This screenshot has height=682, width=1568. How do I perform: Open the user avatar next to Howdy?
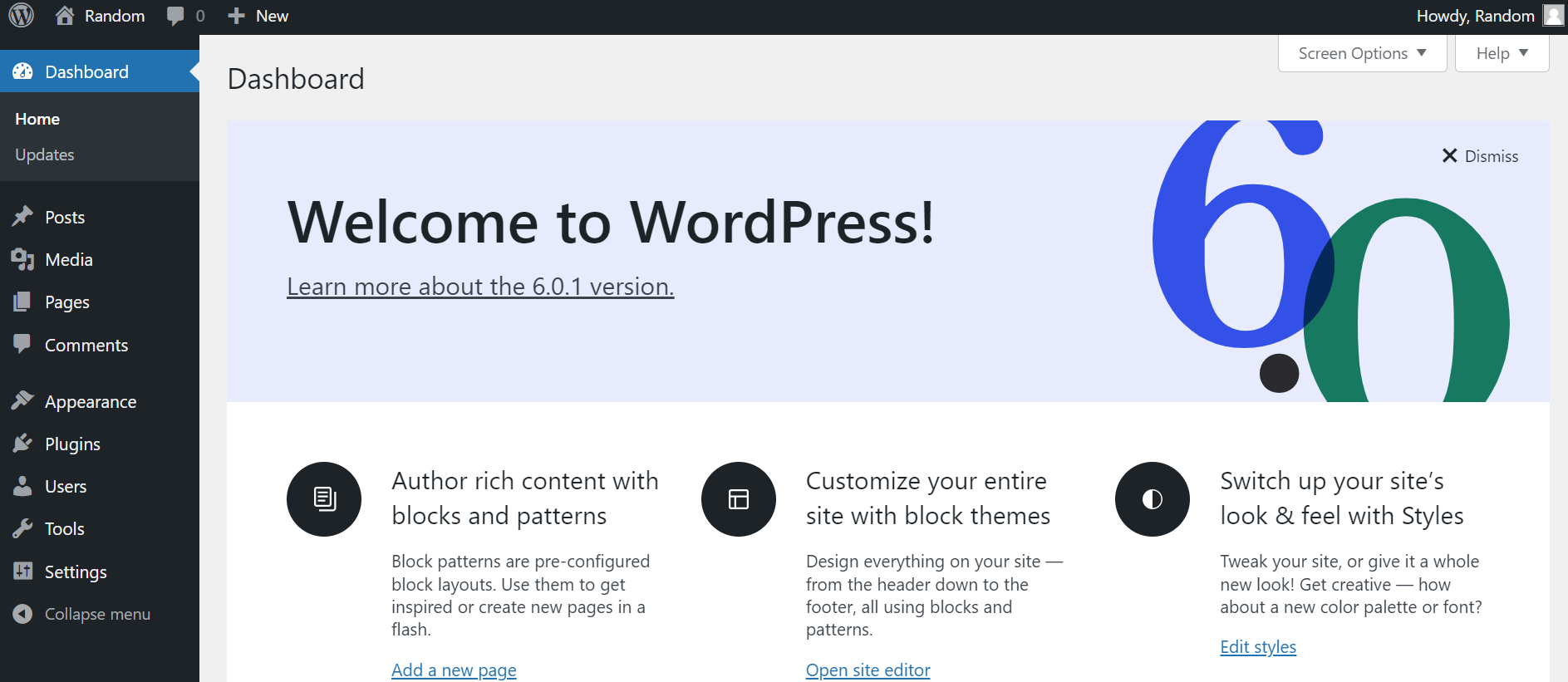[1553, 16]
